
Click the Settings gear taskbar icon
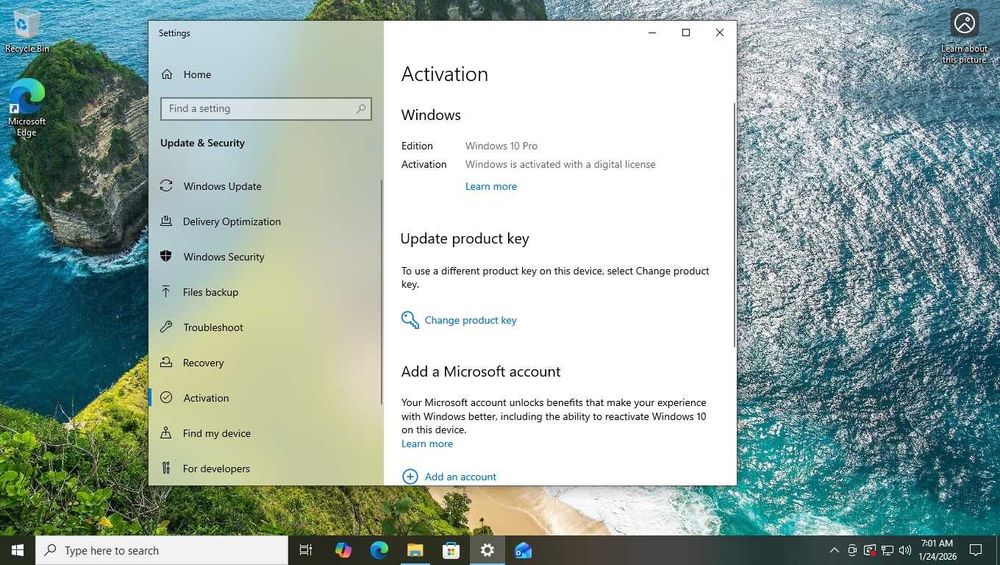[487, 550]
